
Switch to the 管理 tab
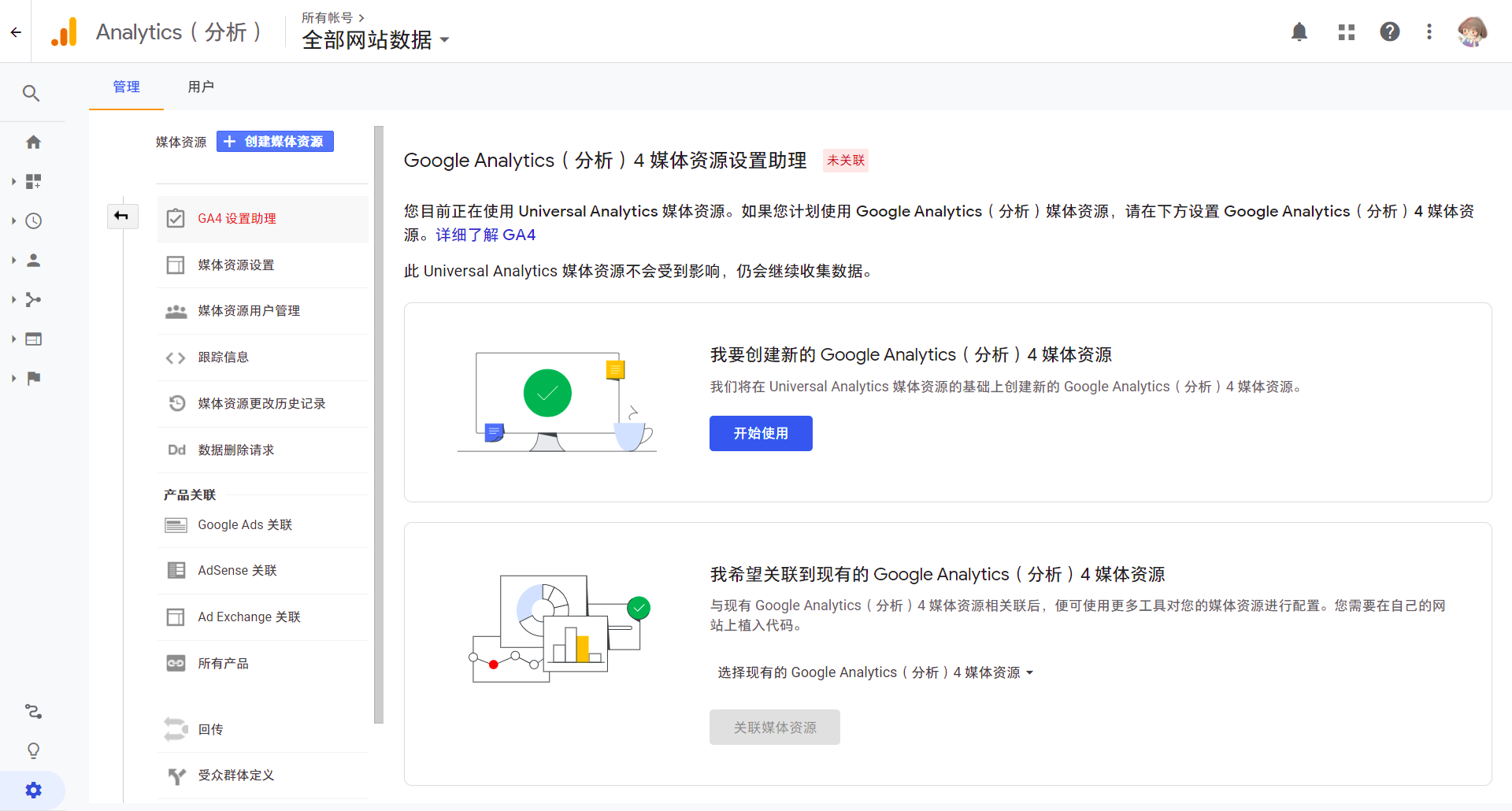tap(126, 87)
